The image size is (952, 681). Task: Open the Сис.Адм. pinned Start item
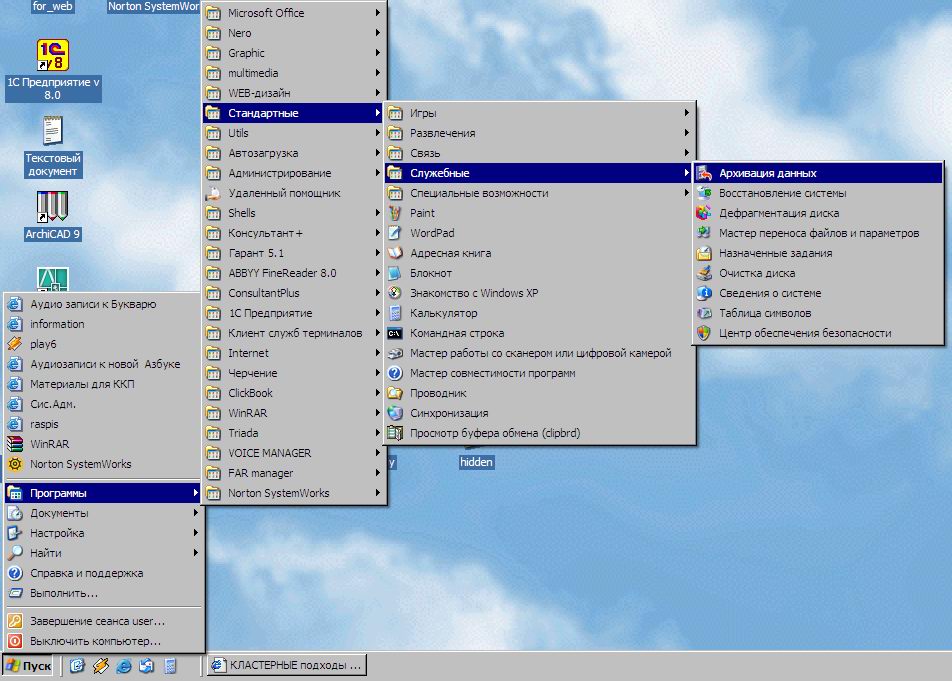point(103,404)
